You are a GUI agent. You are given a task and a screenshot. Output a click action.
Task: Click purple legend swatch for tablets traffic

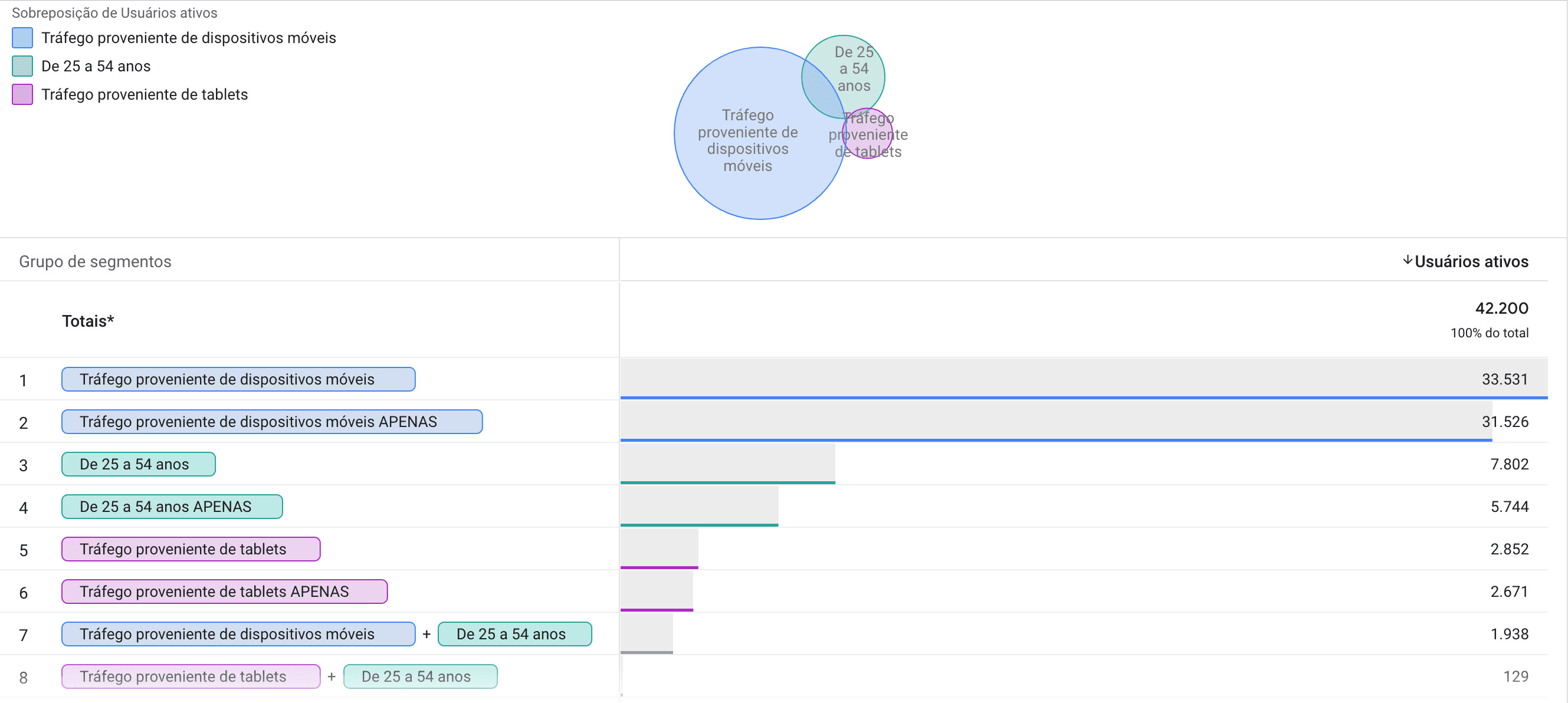(22, 94)
